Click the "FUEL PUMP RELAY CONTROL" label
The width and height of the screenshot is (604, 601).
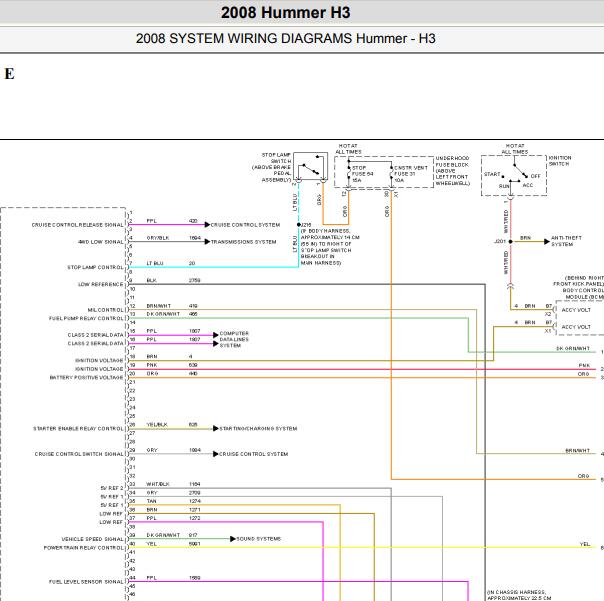[86, 318]
